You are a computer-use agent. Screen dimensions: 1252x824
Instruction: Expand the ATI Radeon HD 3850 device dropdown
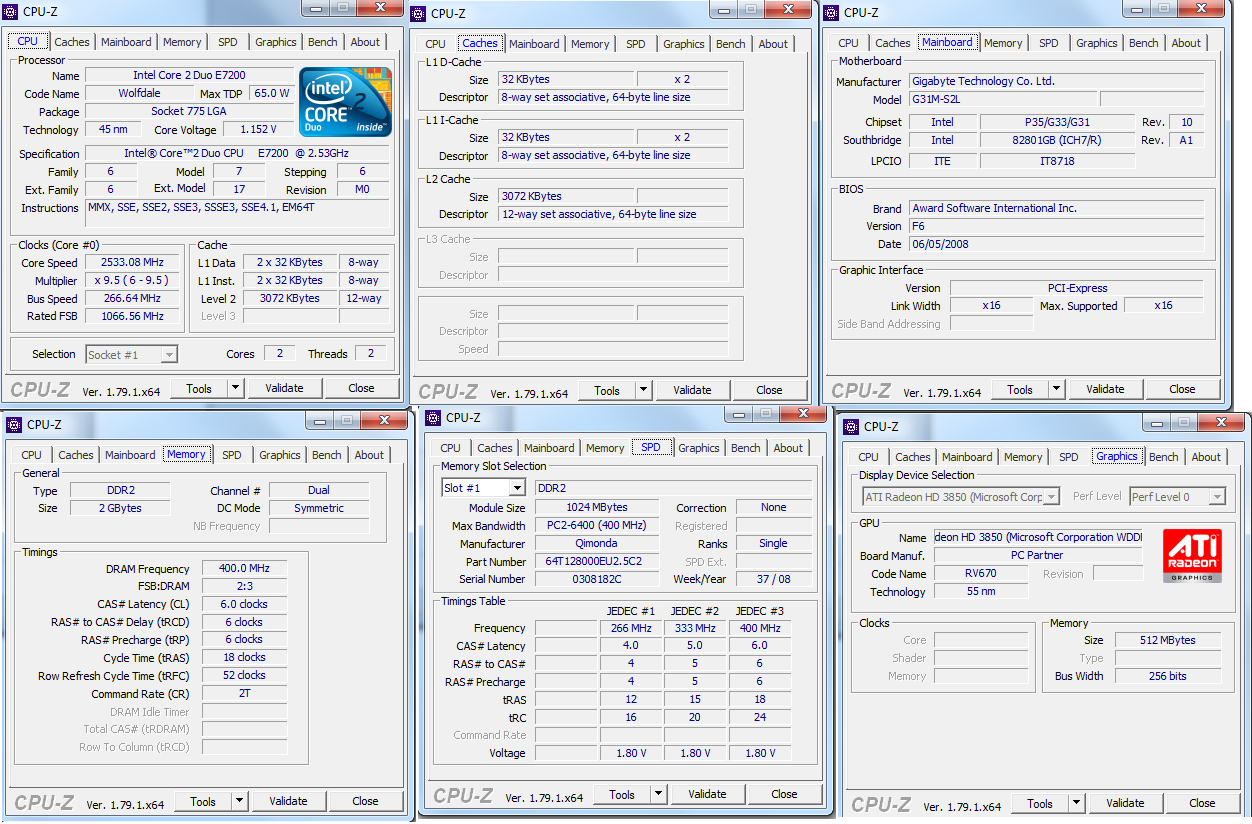click(1050, 497)
